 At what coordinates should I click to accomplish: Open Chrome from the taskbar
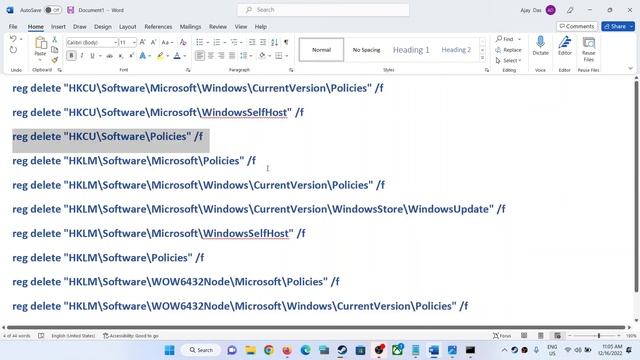269,350
